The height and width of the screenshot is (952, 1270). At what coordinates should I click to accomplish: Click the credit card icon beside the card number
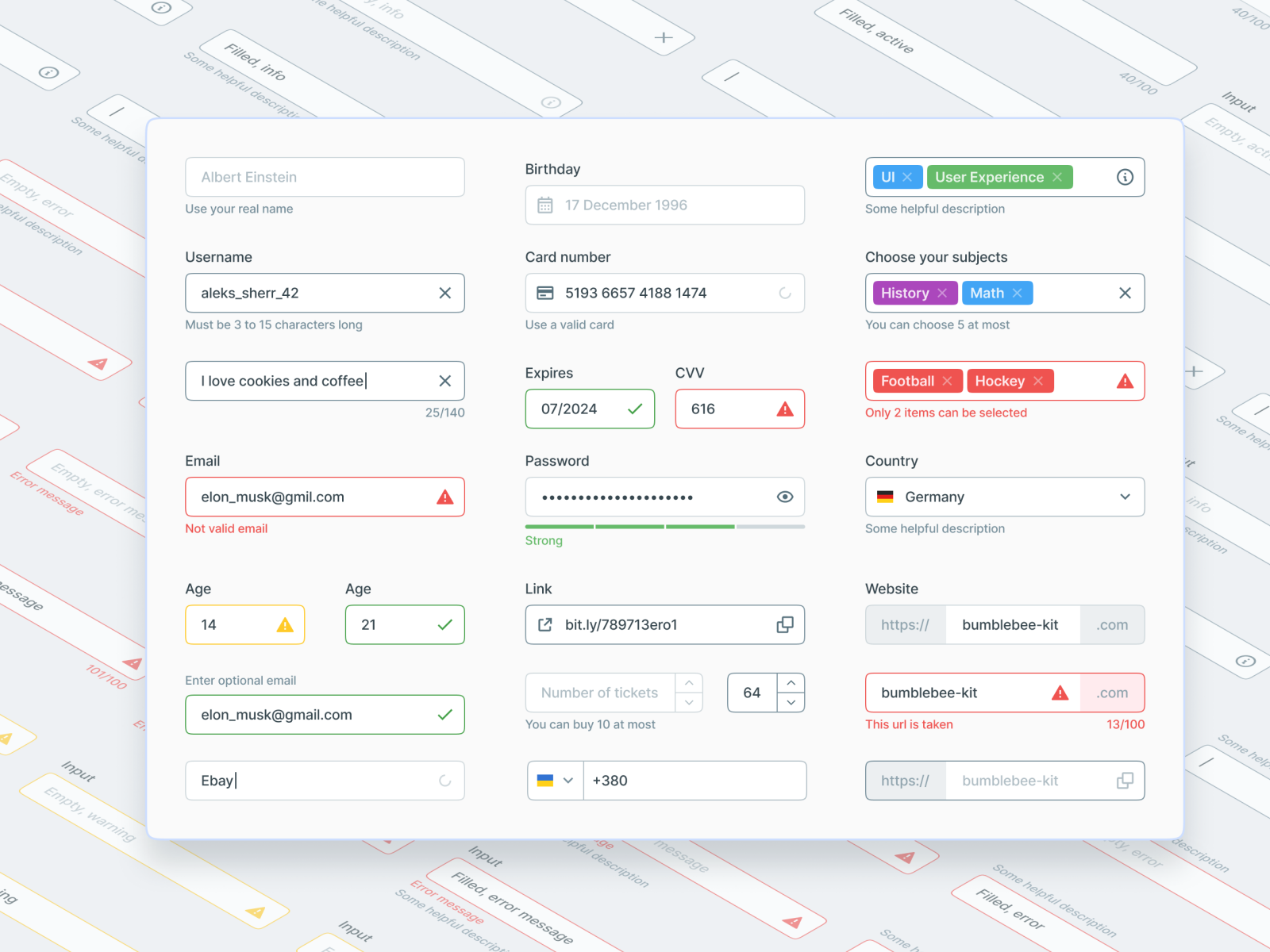click(x=545, y=293)
